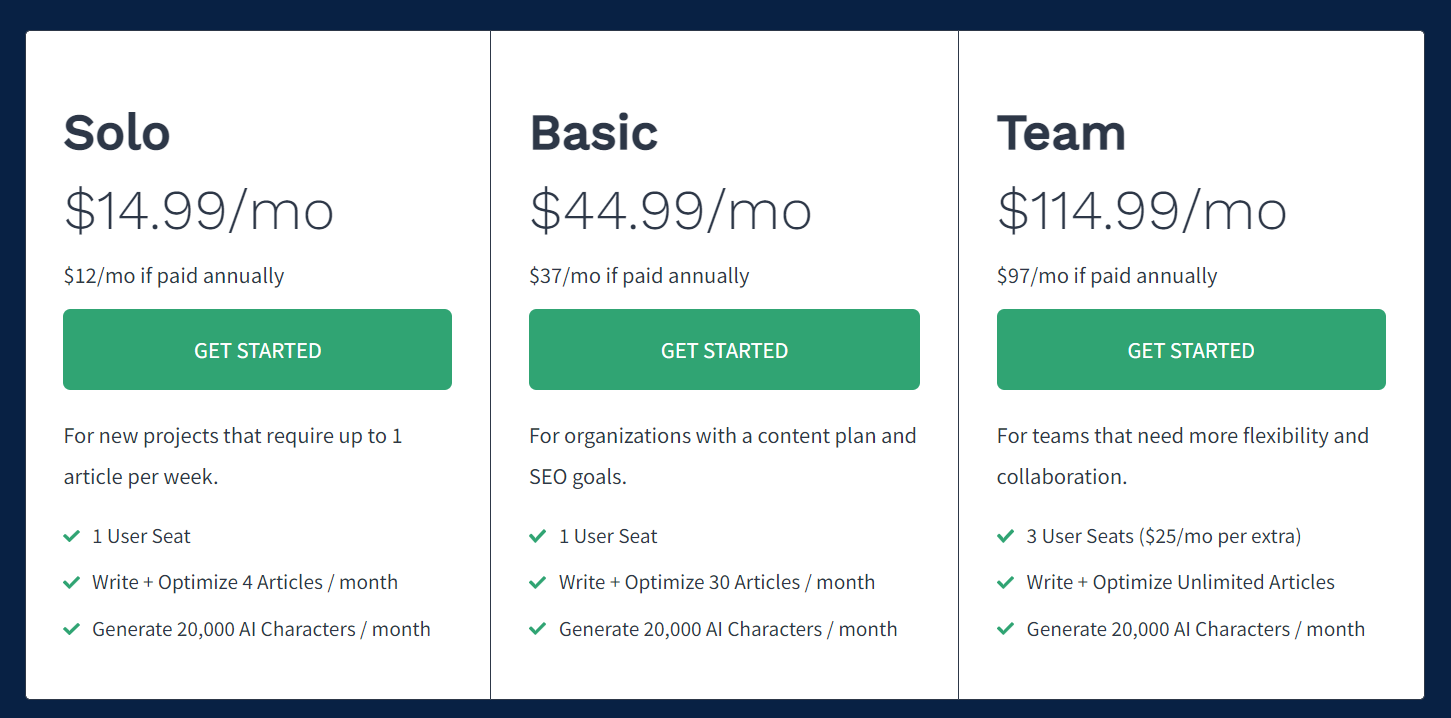This screenshot has height=718, width=1451.
Task: Click the $97/mo if paid annually text
Action: [1107, 276]
